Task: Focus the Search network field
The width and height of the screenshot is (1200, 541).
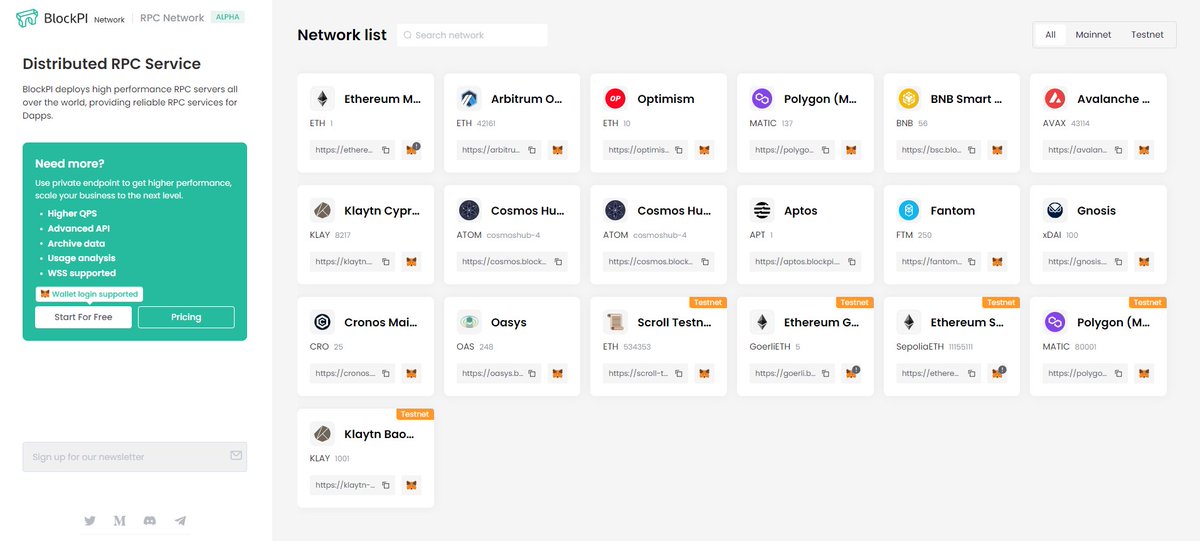Action: pyautogui.click(x=472, y=35)
